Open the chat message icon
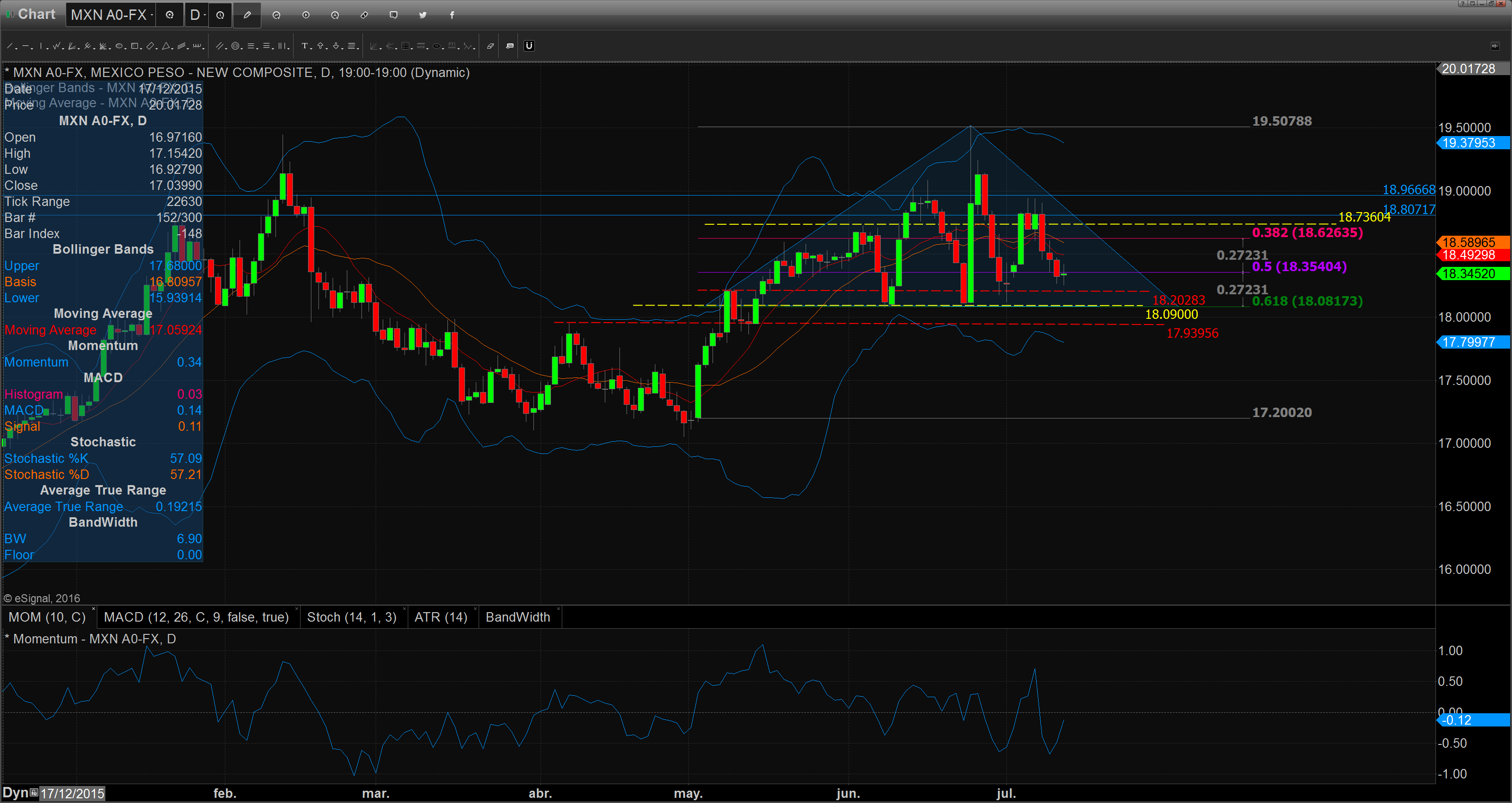The height and width of the screenshot is (803, 1512). (x=394, y=15)
